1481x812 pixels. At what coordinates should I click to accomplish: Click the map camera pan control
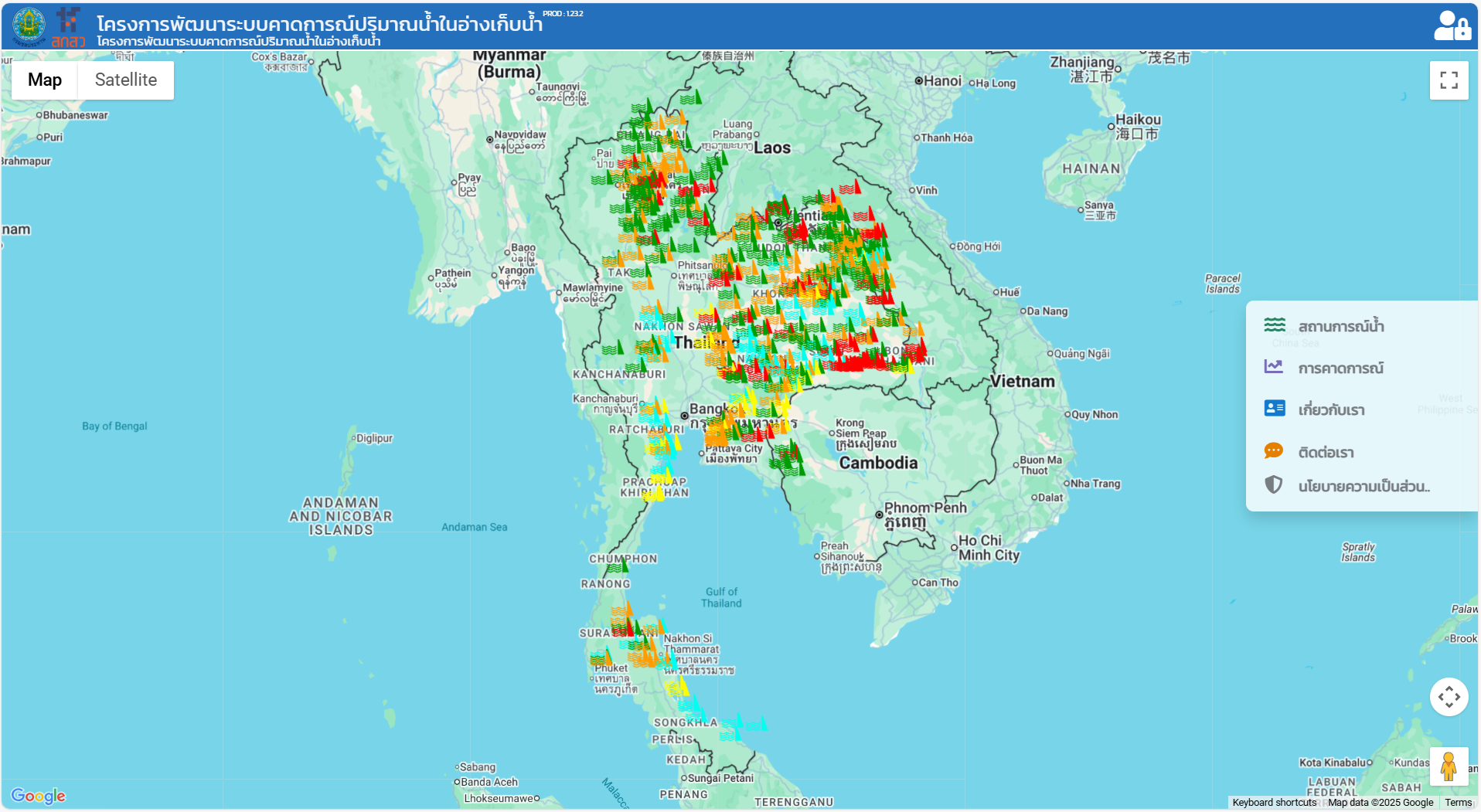(x=1449, y=697)
